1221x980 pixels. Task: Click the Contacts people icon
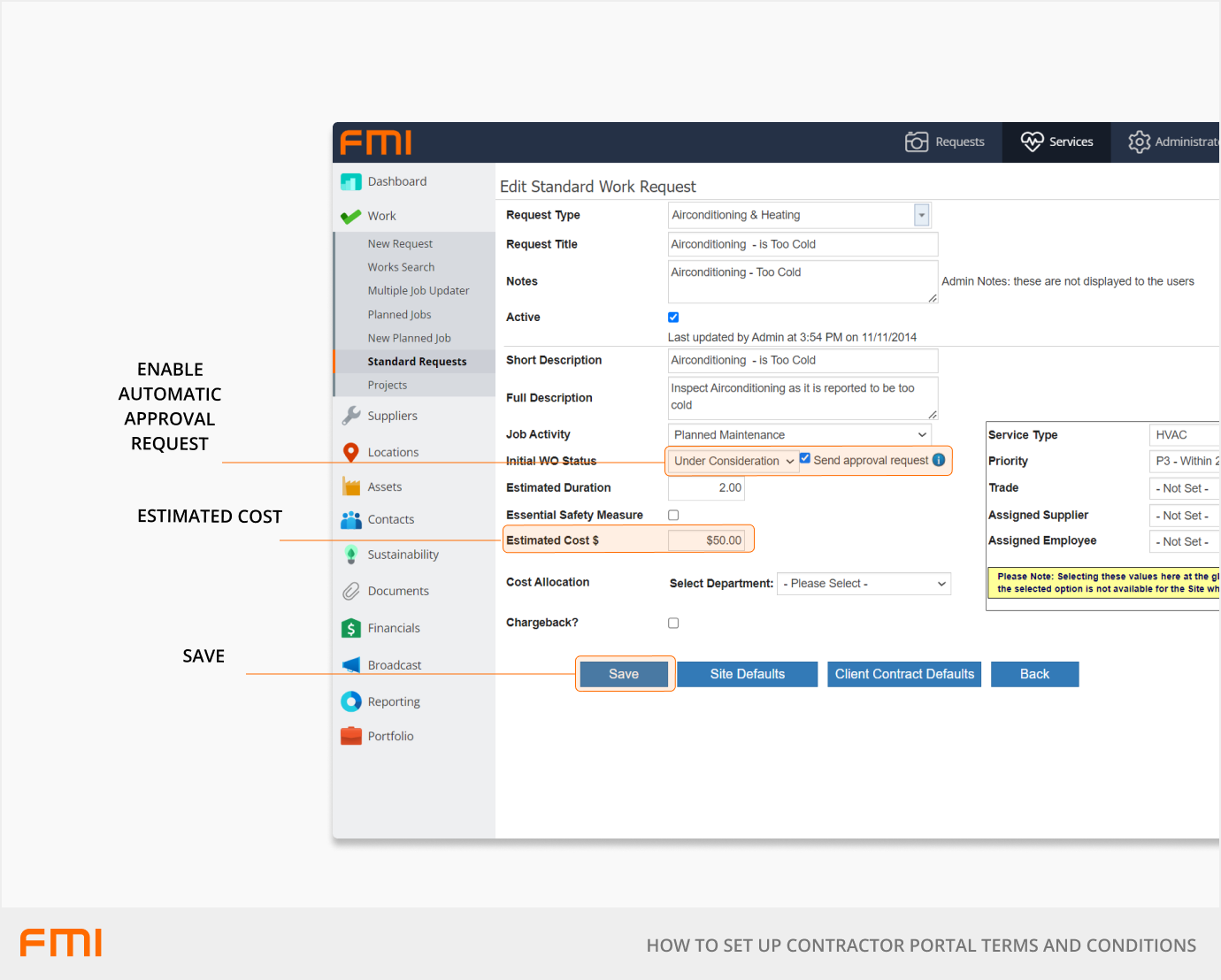coord(351,520)
